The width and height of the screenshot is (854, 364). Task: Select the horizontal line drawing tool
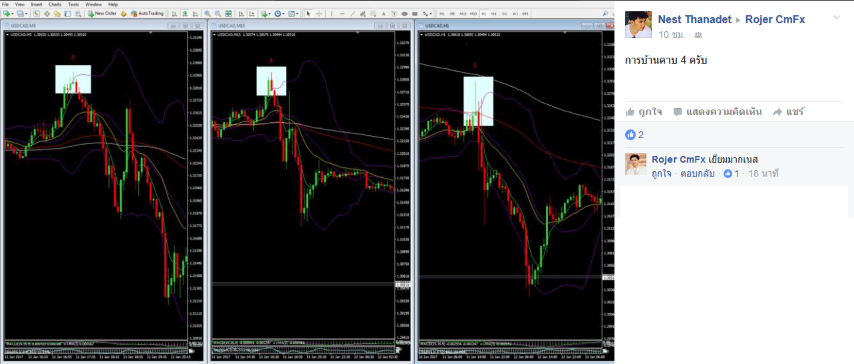click(x=342, y=14)
